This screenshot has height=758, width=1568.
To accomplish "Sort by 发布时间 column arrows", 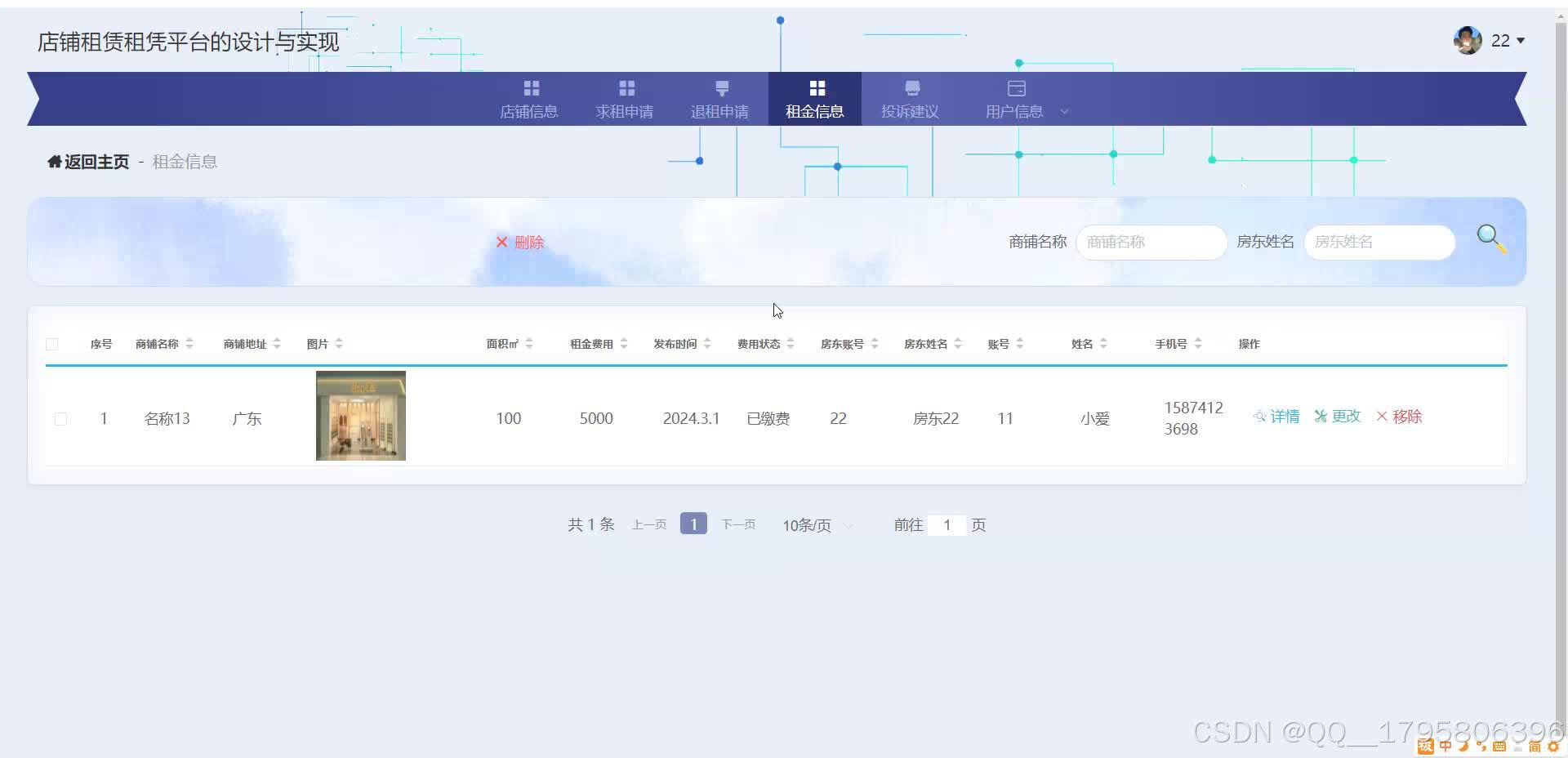I will click(x=707, y=344).
